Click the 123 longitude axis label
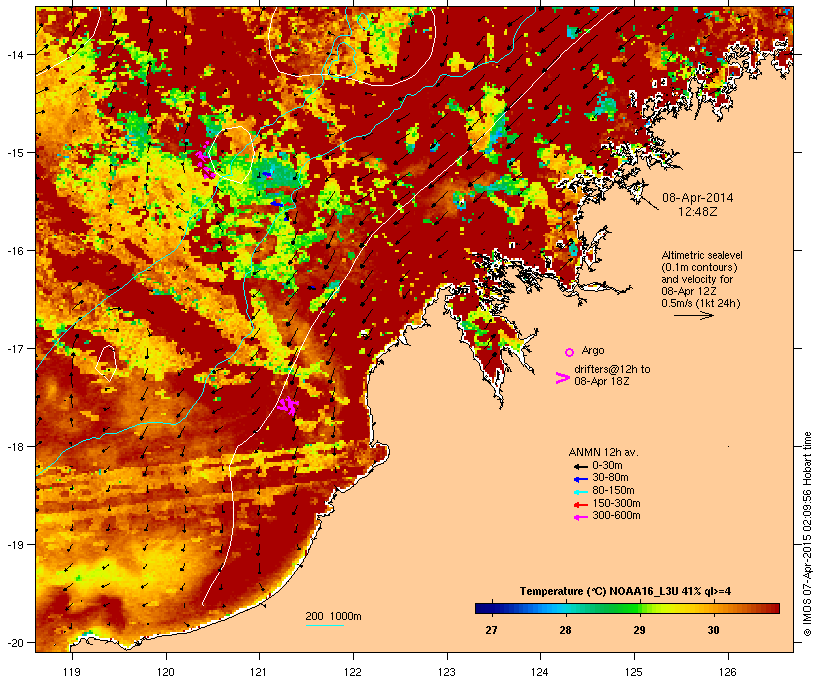820x680 pixels. point(447,672)
